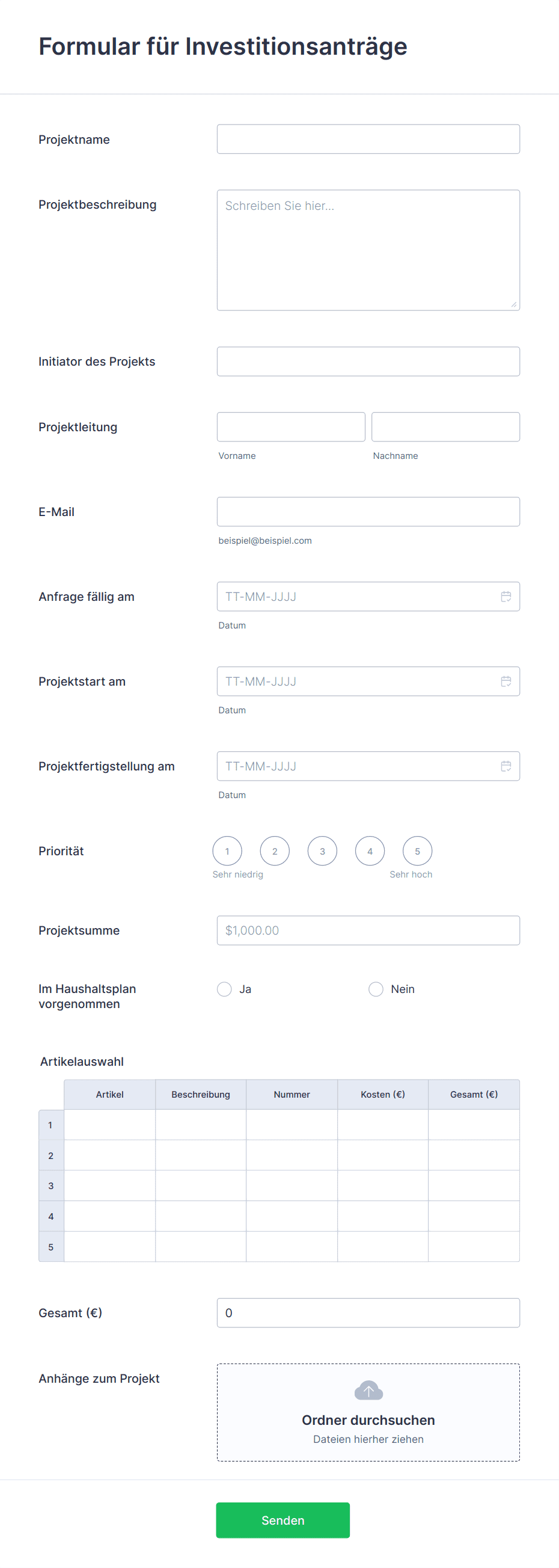Click the first Artikel cell in row 1
The image size is (559, 1568).
[x=109, y=1125]
